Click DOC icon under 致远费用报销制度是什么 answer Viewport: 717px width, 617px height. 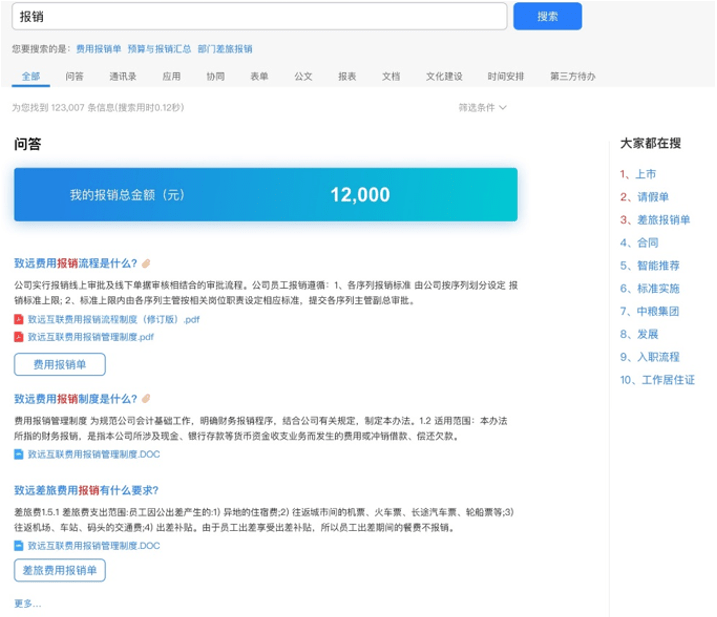coord(19,454)
